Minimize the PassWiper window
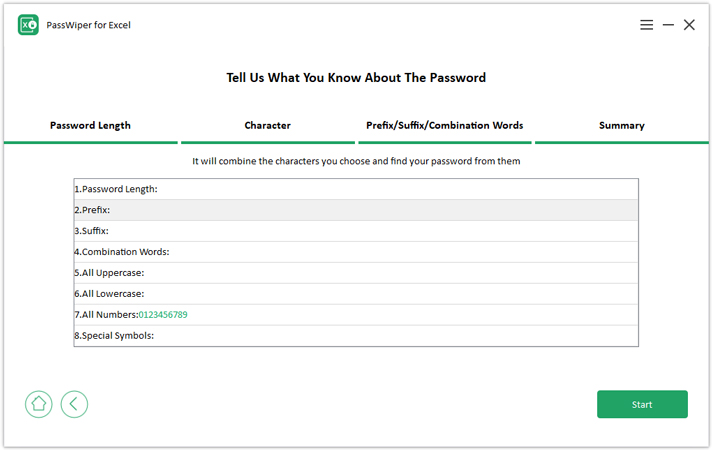Screen dimensions: 712x450 coord(668,25)
